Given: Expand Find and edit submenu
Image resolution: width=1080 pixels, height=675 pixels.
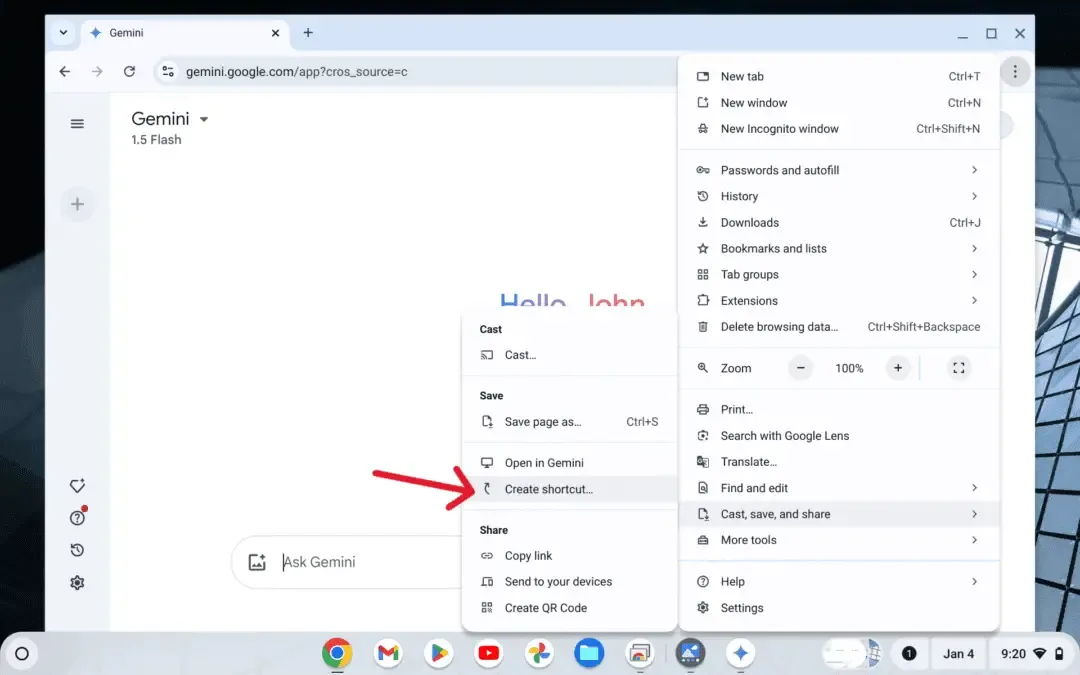Looking at the screenshot, I should point(839,488).
